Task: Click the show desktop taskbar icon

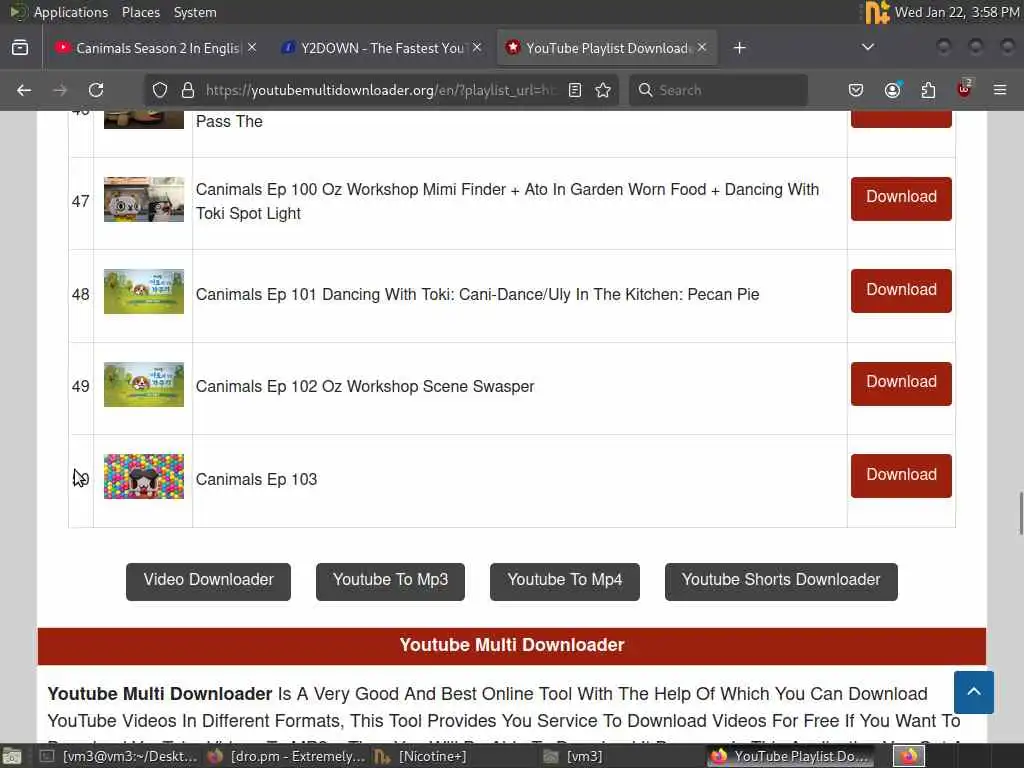Action: tap(12, 756)
